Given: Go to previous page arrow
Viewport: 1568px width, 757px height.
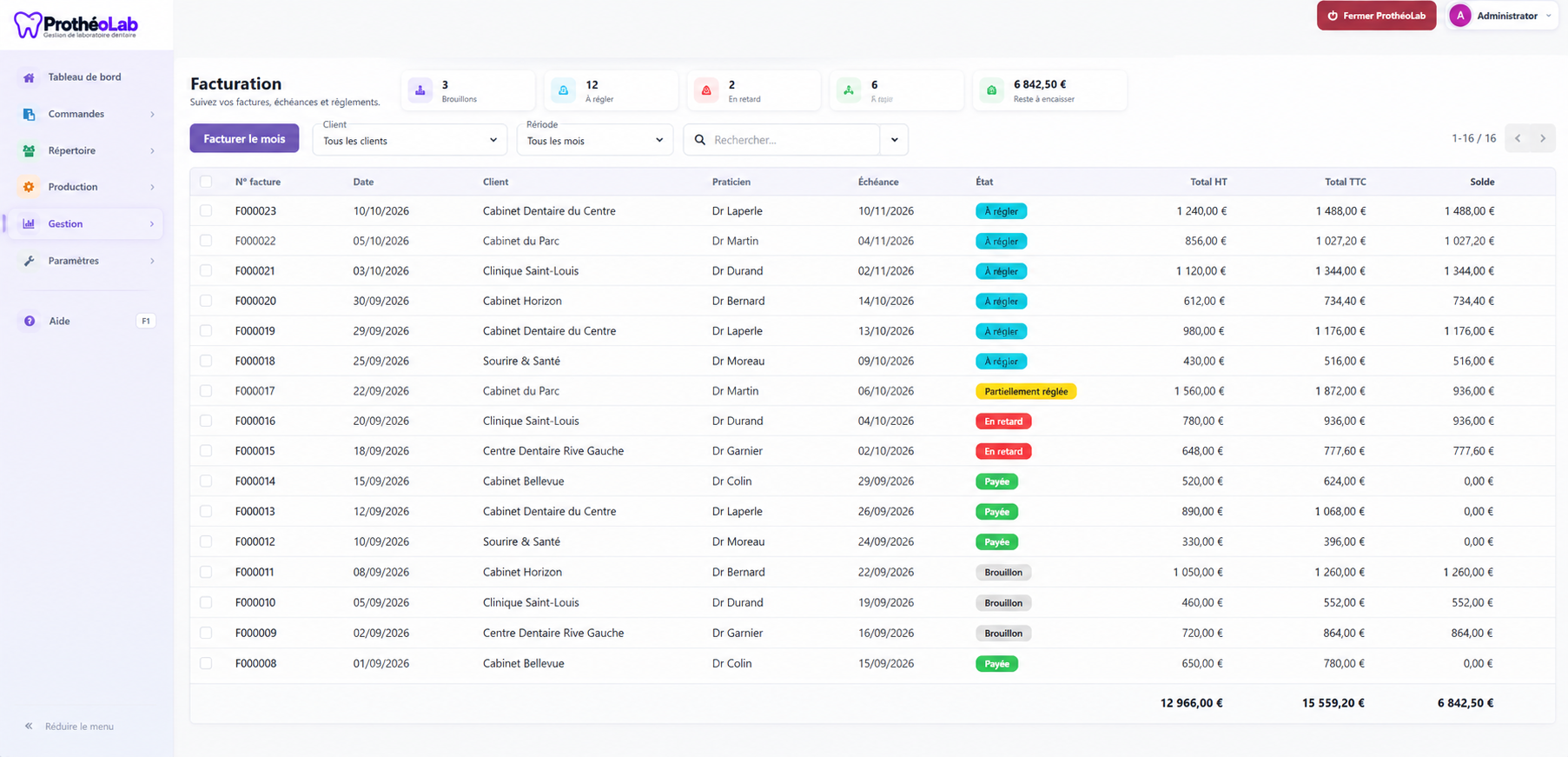Looking at the screenshot, I should point(1518,138).
